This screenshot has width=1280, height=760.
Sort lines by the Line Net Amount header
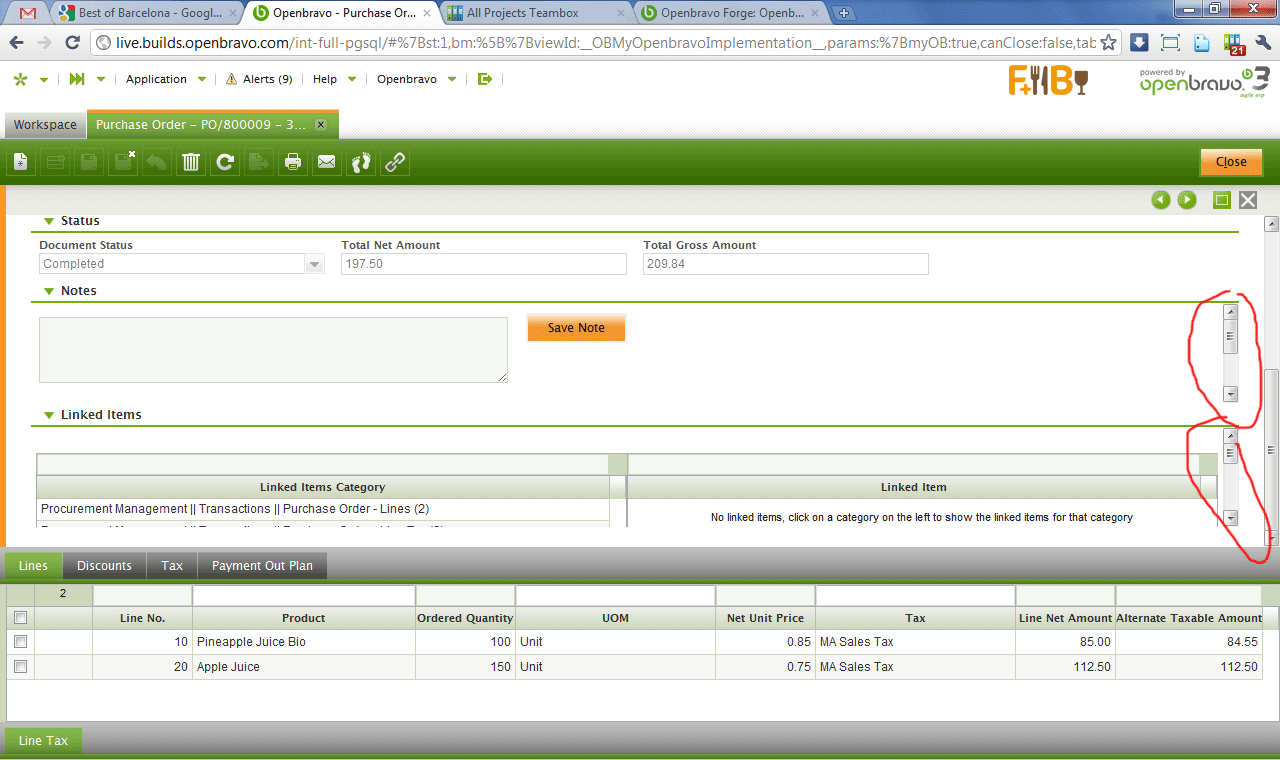1065,618
